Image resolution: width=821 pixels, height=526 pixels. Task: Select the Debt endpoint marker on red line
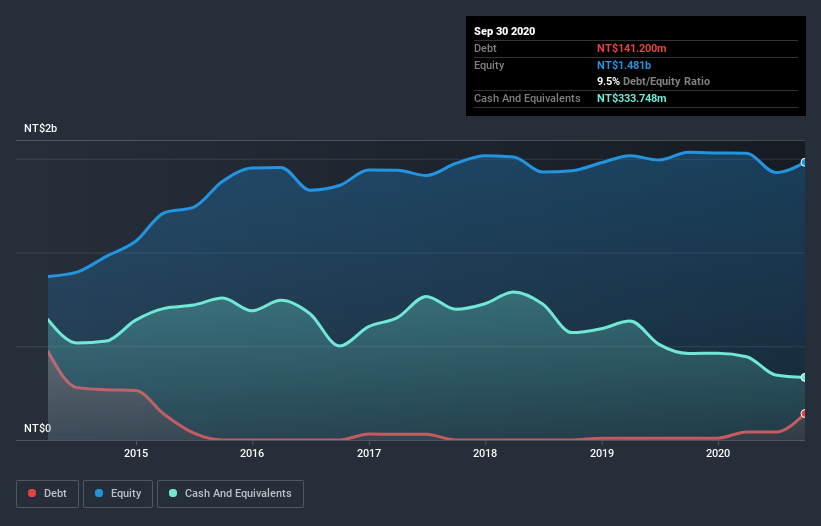pos(804,413)
